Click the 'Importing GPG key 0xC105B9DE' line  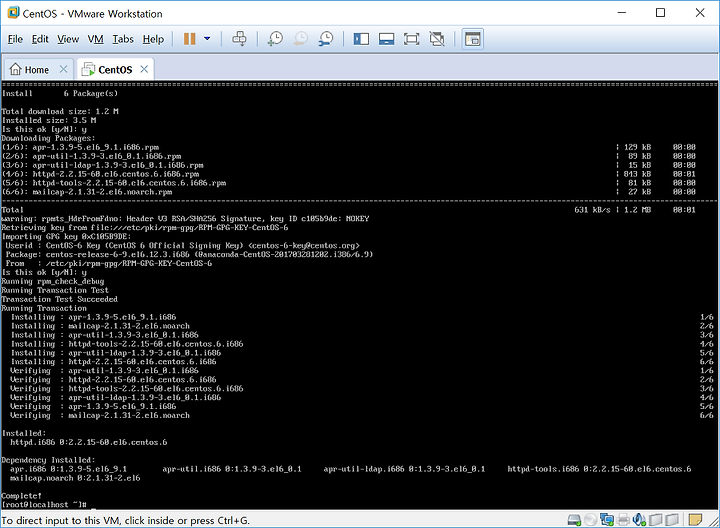(x=66, y=236)
